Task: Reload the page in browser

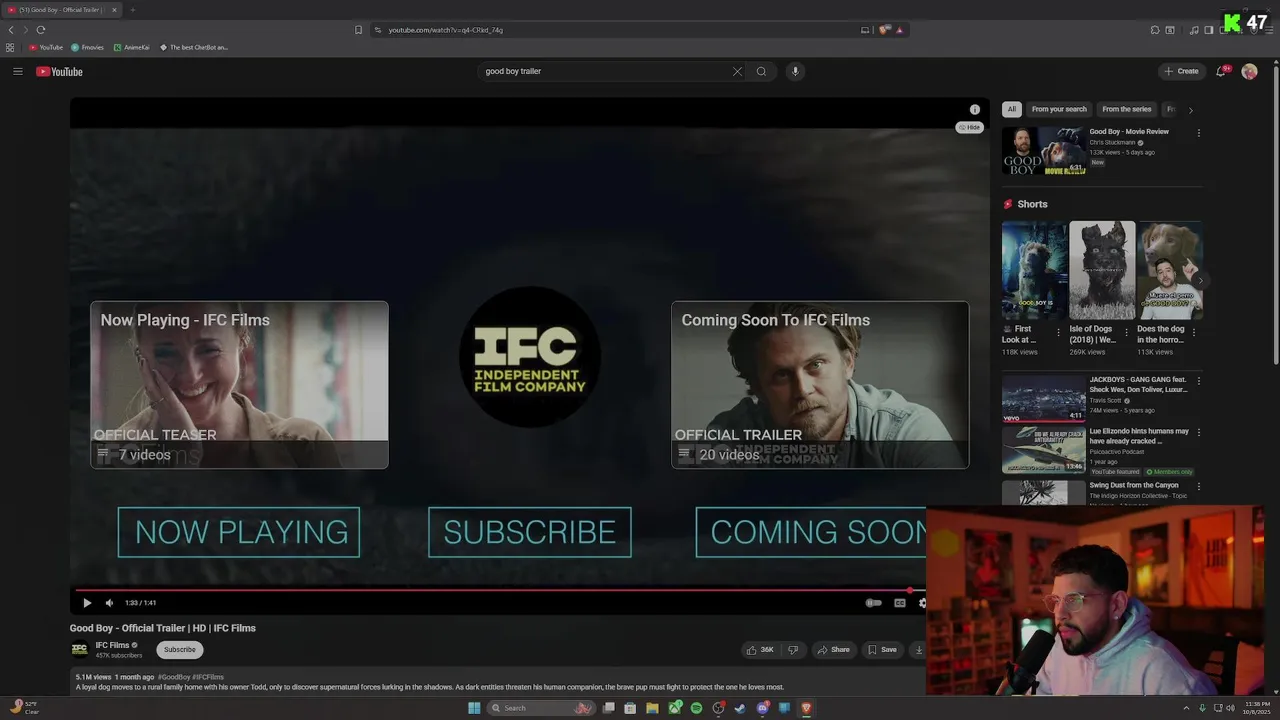Action: click(x=40, y=30)
